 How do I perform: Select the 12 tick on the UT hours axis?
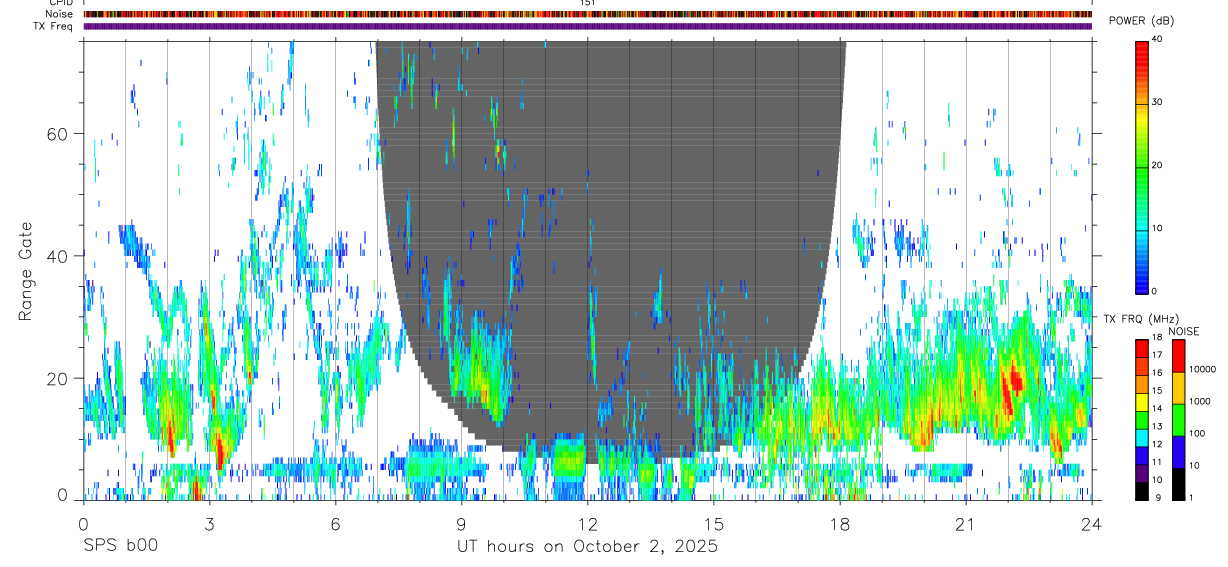(588, 524)
